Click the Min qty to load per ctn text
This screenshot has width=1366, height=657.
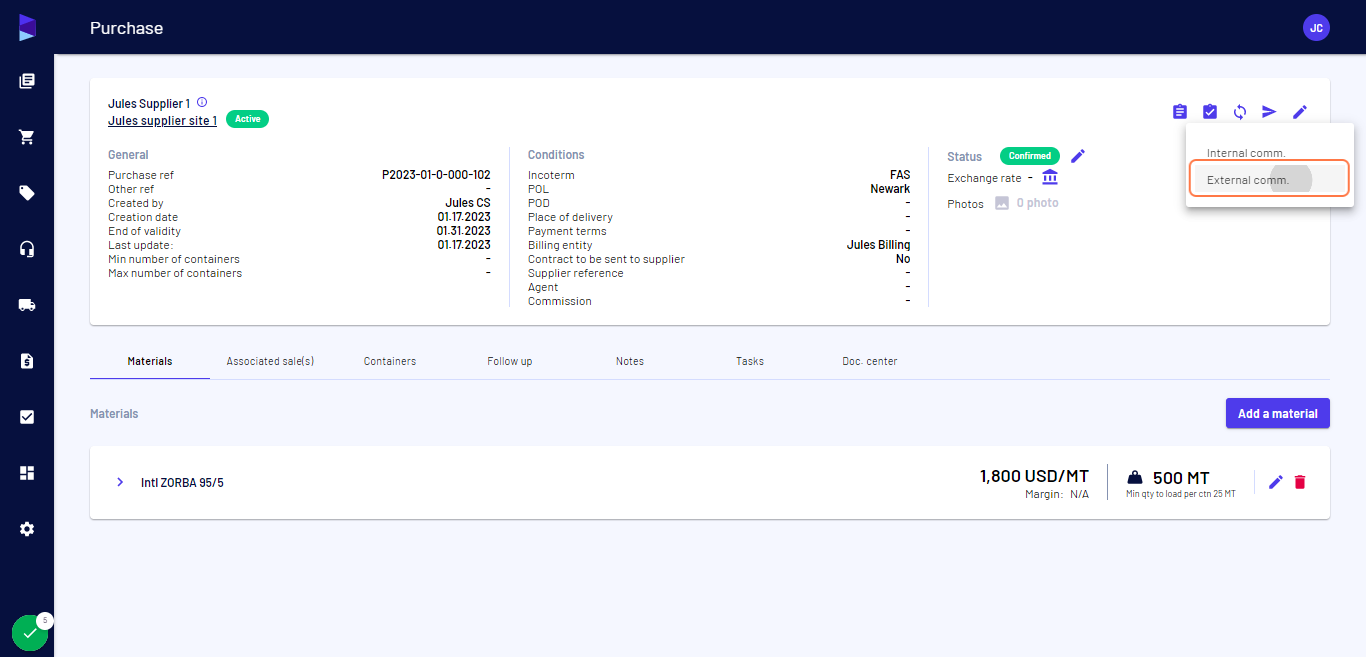1180,494
